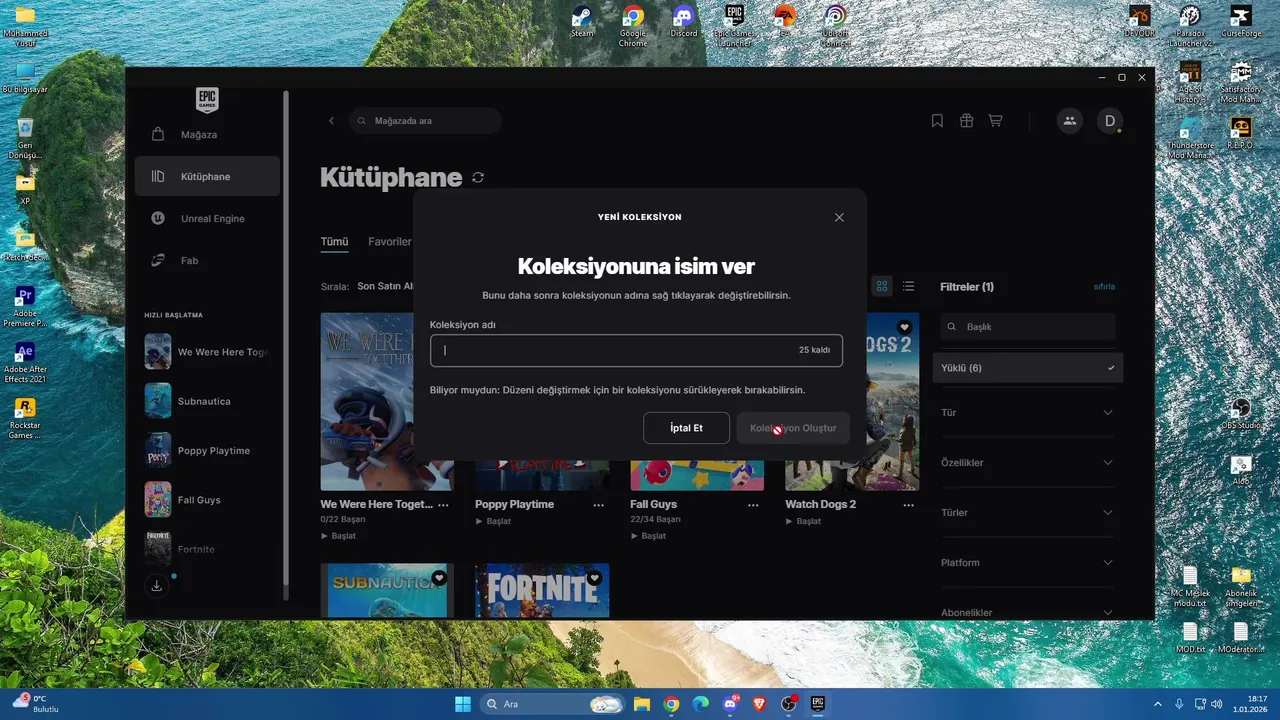Open the gift icon in top bar

pos(966,121)
